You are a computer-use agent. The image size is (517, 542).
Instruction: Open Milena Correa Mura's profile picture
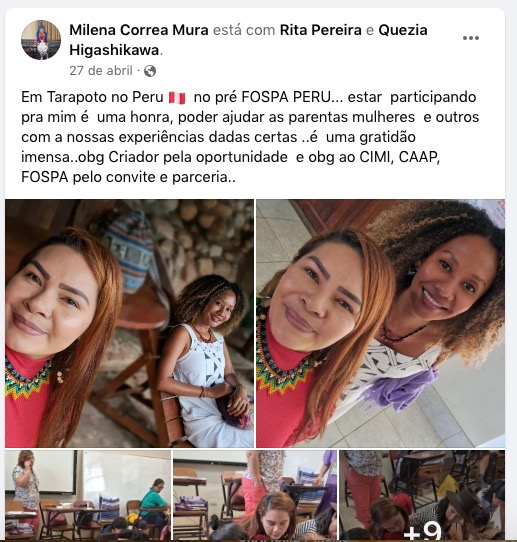(x=41, y=40)
